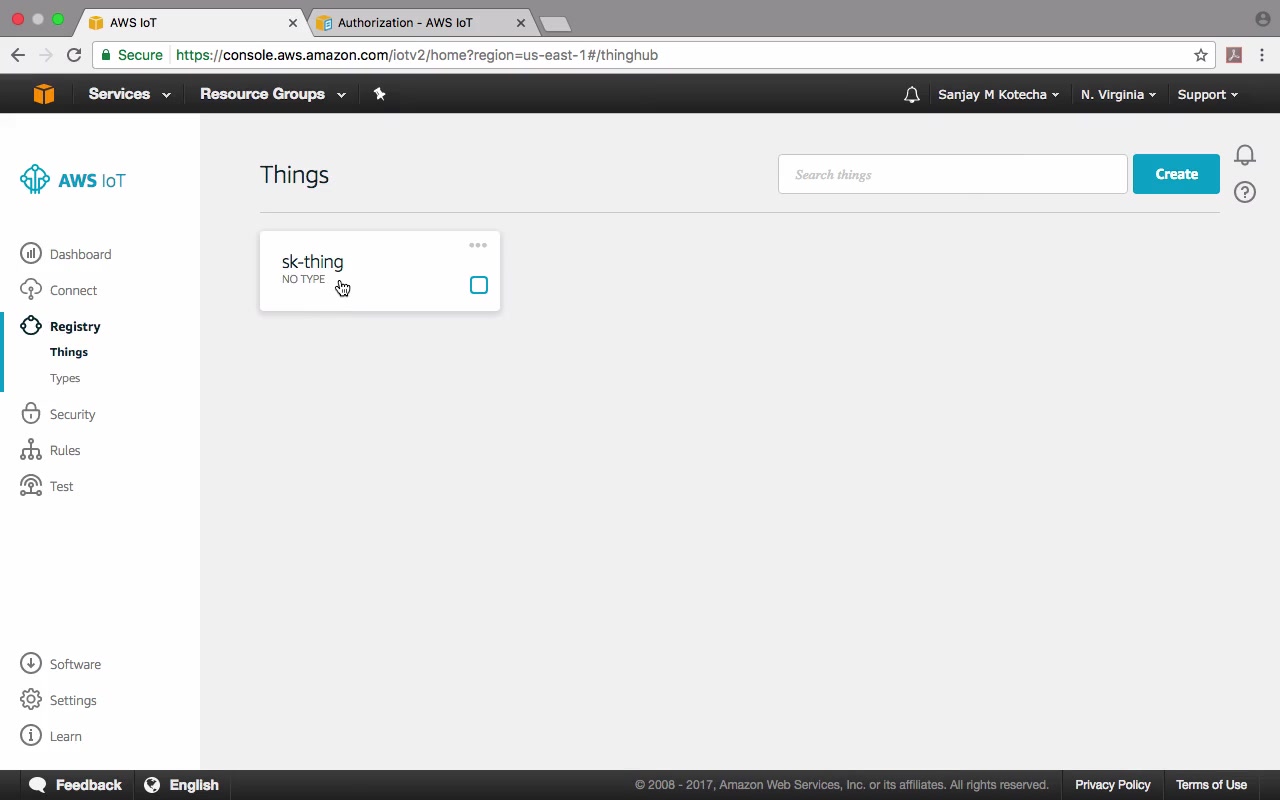Open the sk-thing three-dot options menu

pos(478,245)
